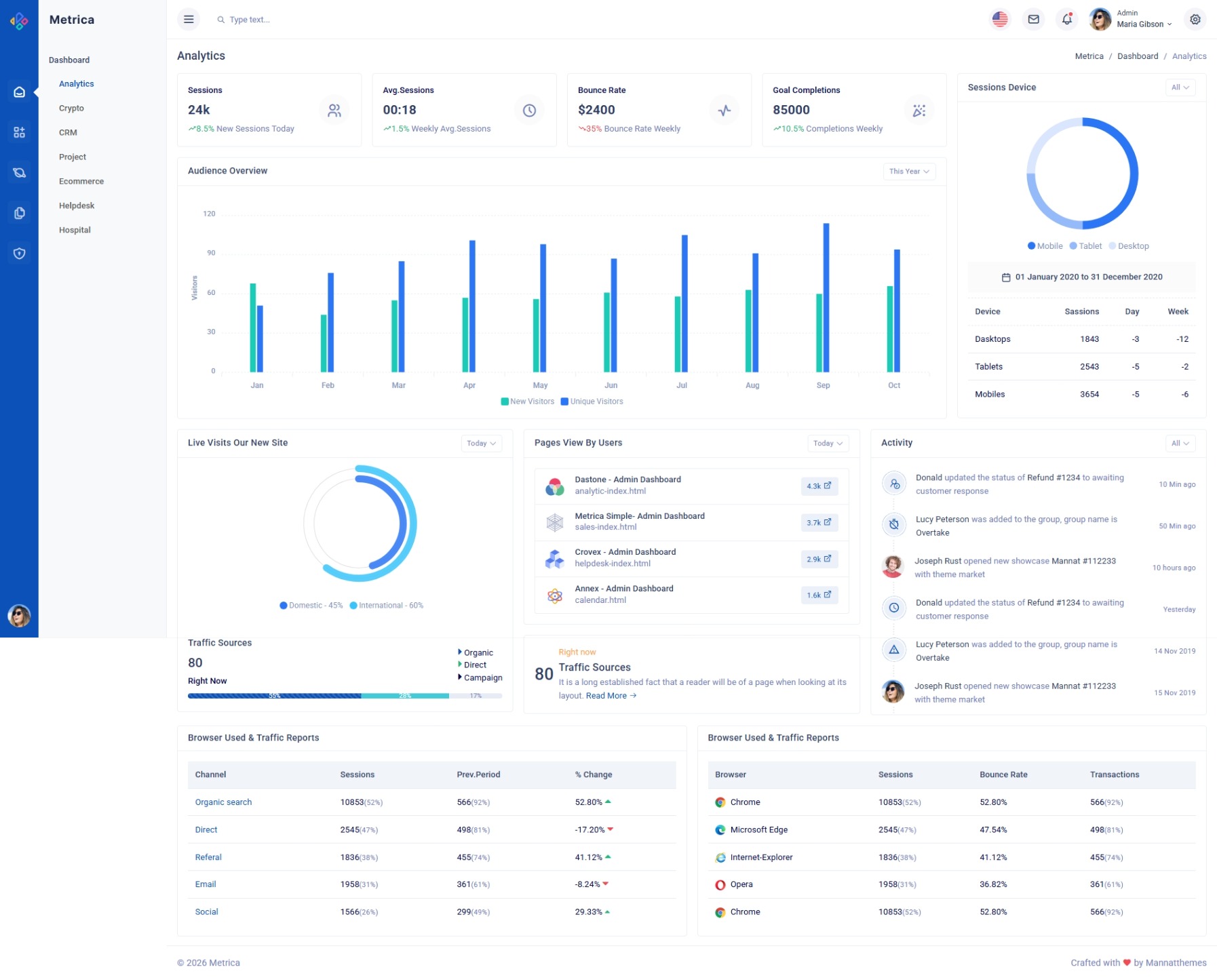Viewport: 1217px width, 980px height.
Task: Open the pages copy sidebar icon
Action: point(19,213)
